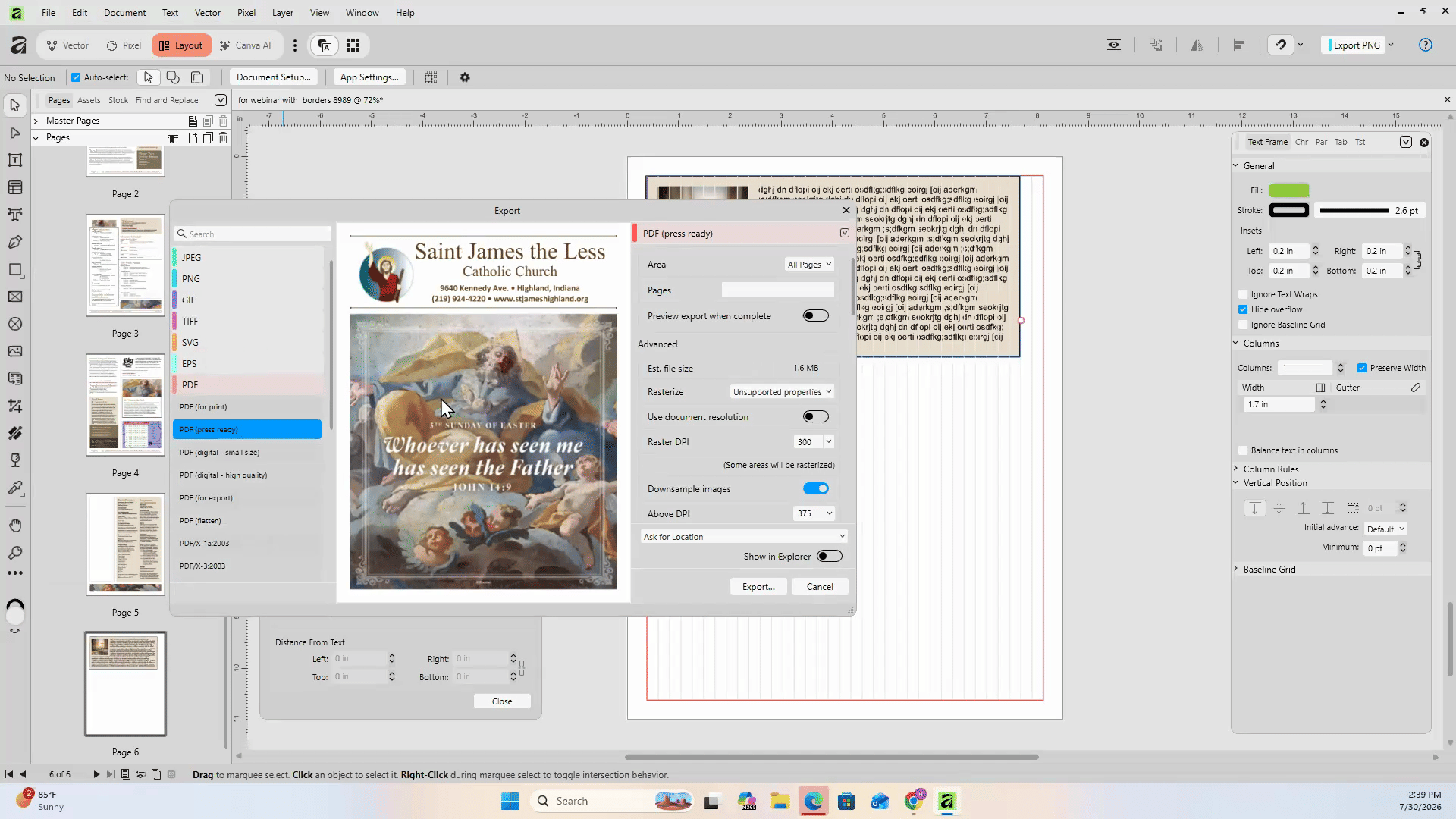Expand the Master Pages section

(36, 121)
